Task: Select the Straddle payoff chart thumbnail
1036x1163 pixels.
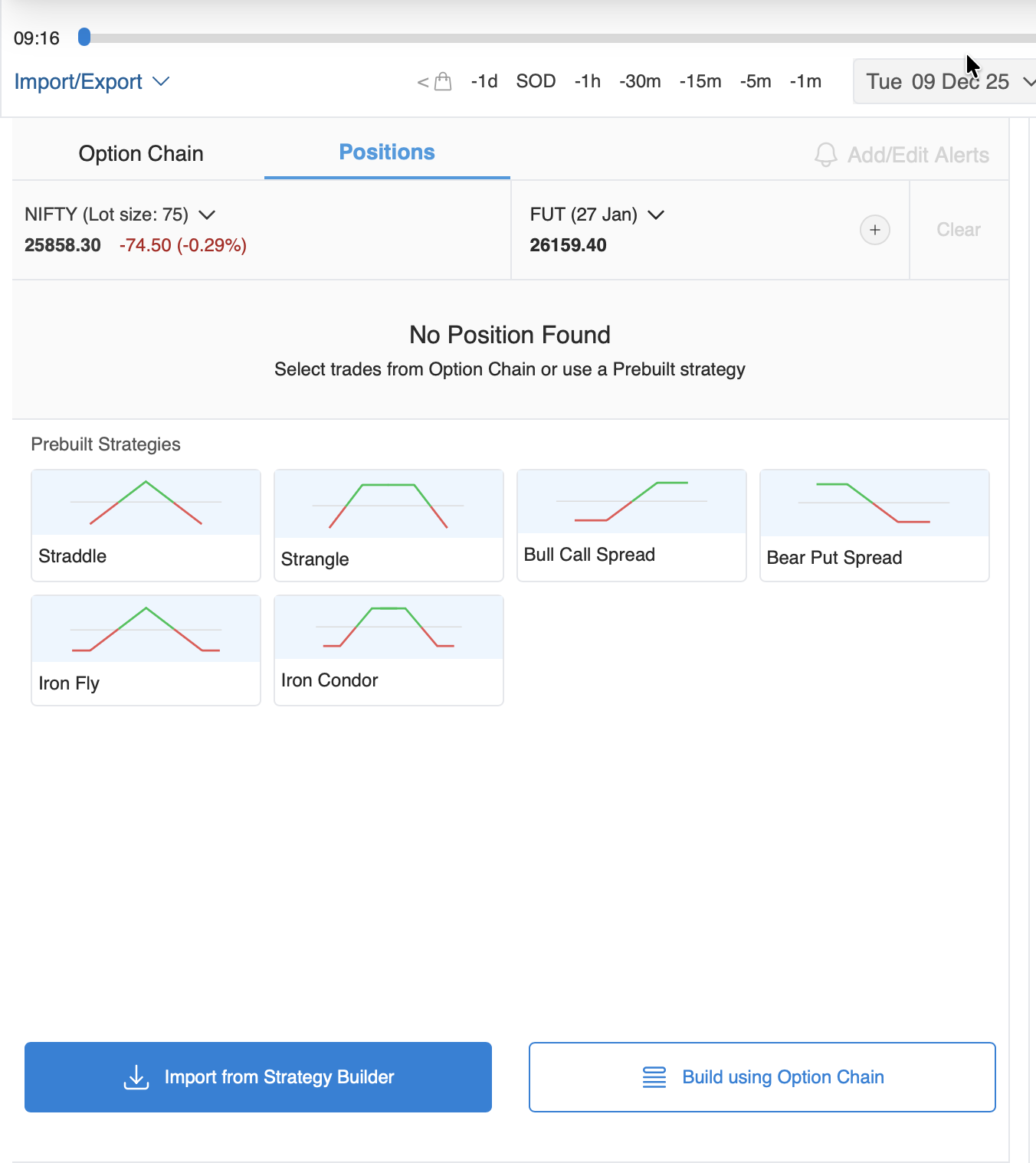Action: click(146, 503)
